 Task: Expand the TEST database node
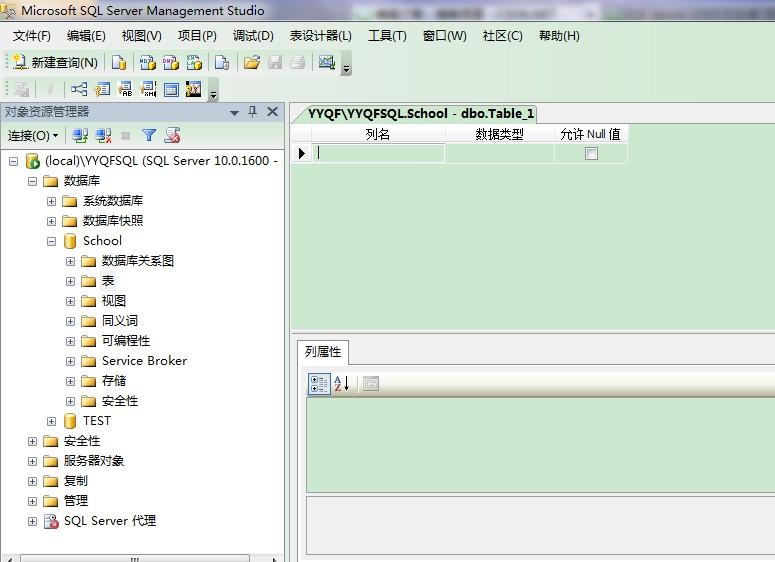51,421
